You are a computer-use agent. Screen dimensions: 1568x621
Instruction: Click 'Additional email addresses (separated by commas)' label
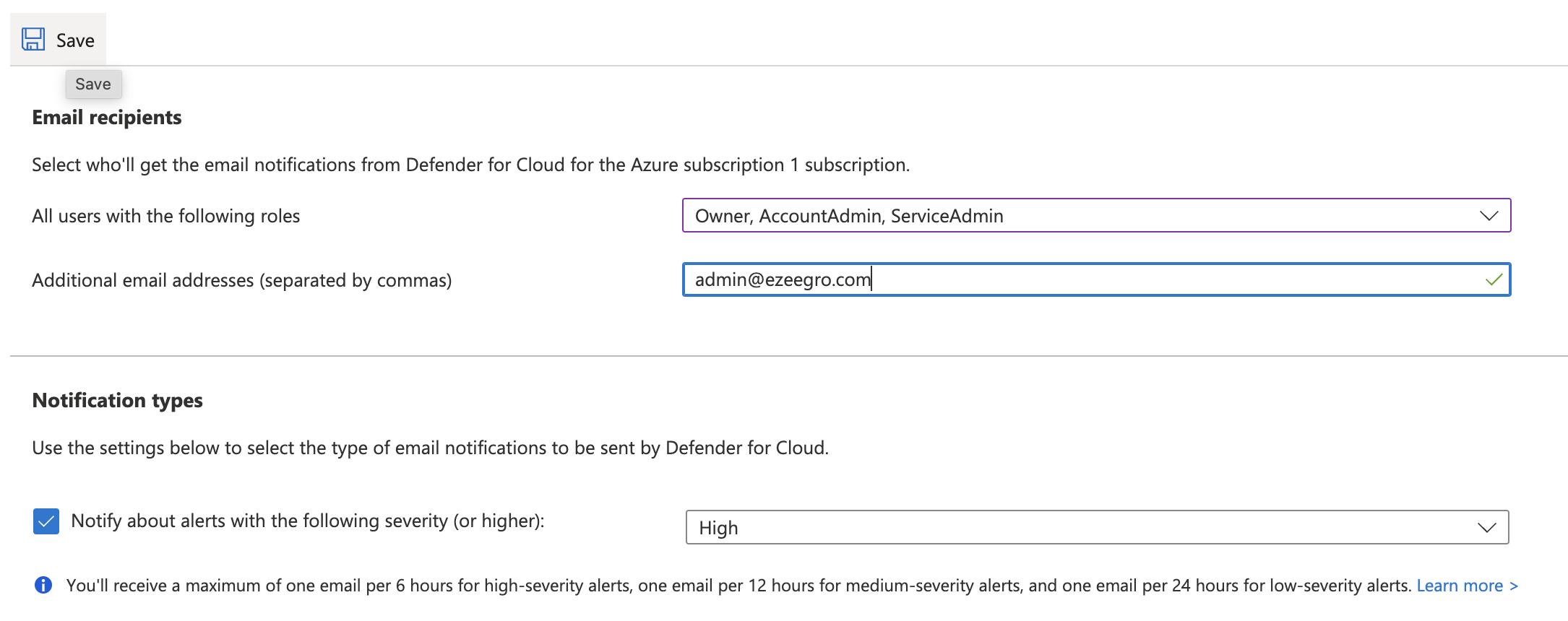(x=242, y=280)
